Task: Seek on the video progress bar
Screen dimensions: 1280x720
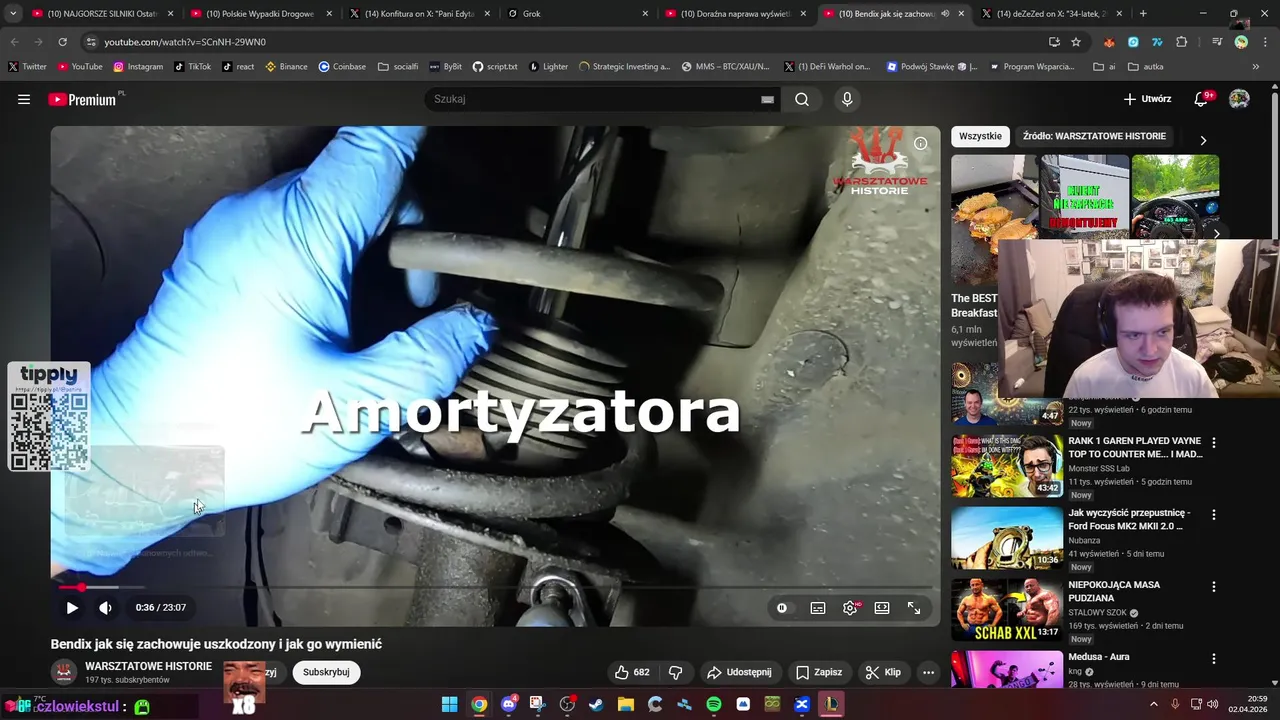Action: (x=495, y=587)
